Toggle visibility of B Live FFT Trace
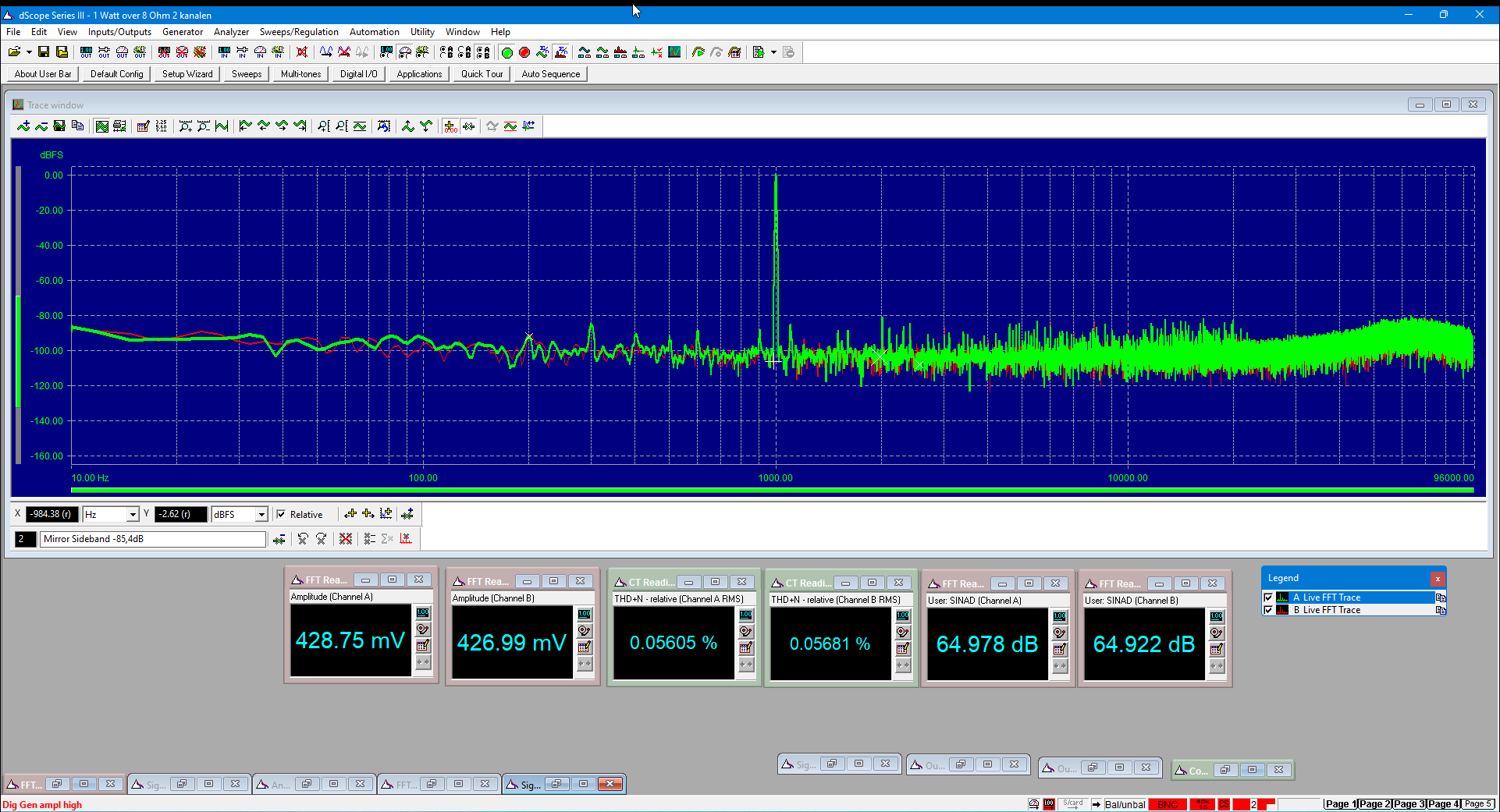 point(1268,610)
